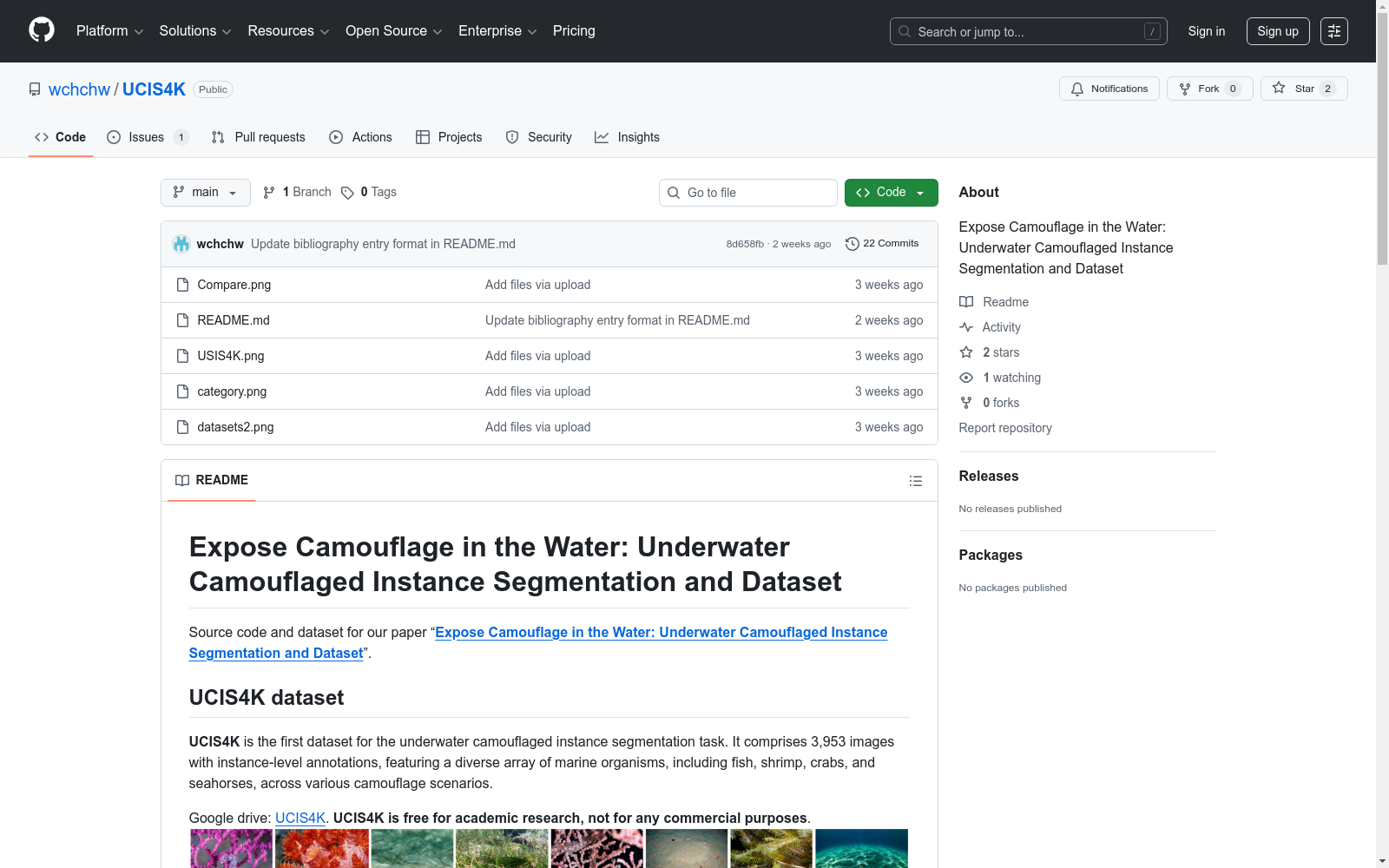This screenshot has width=1389, height=868.
Task: Click the file icon beside datasets2.png
Action: tap(182, 427)
